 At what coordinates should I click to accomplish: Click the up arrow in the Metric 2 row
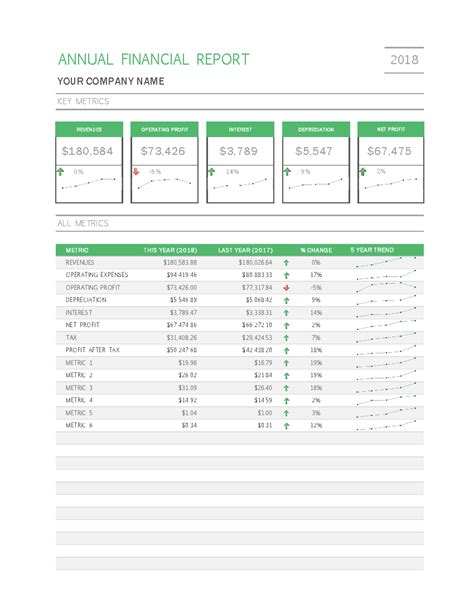pyautogui.click(x=286, y=375)
